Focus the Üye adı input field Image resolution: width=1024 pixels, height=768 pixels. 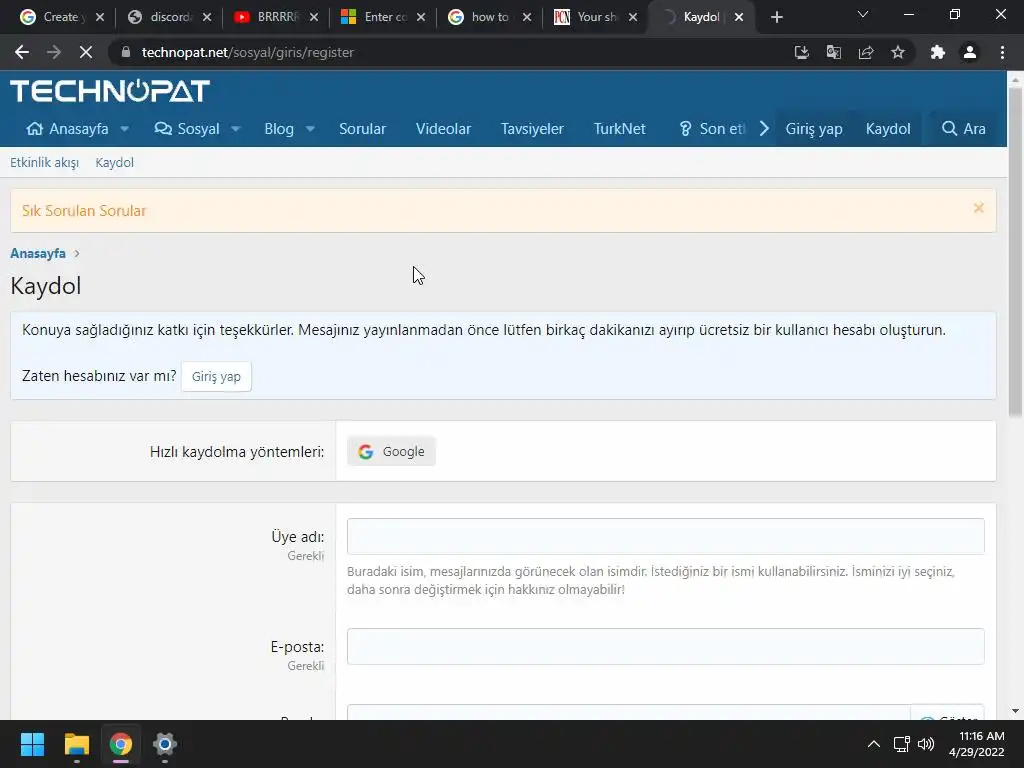click(x=665, y=536)
